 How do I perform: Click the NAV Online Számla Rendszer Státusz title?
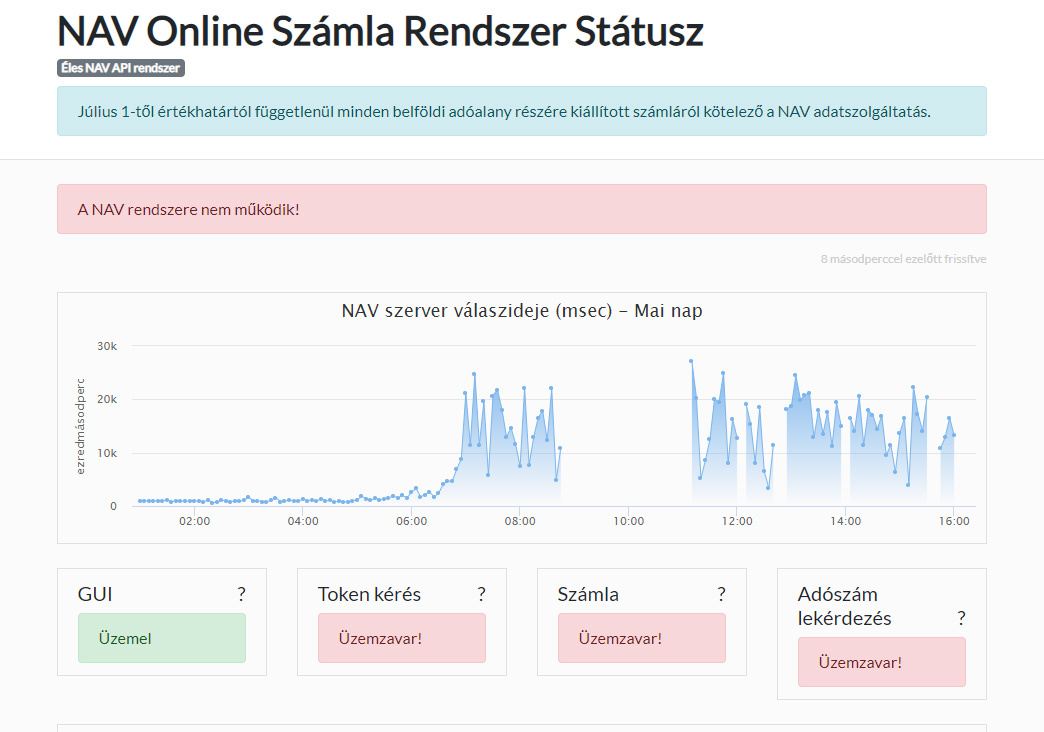click(380, 32)
